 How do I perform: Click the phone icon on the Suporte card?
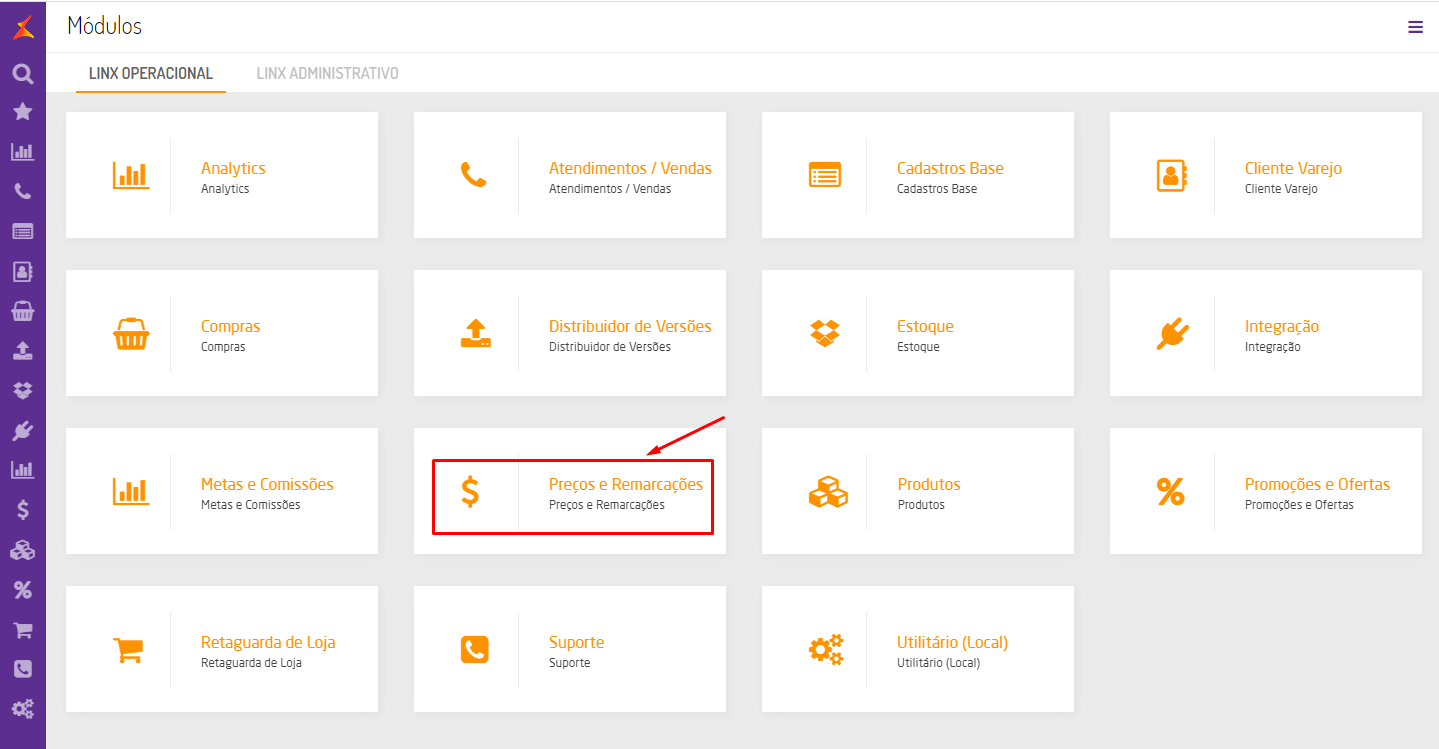(x=475, y=649)
